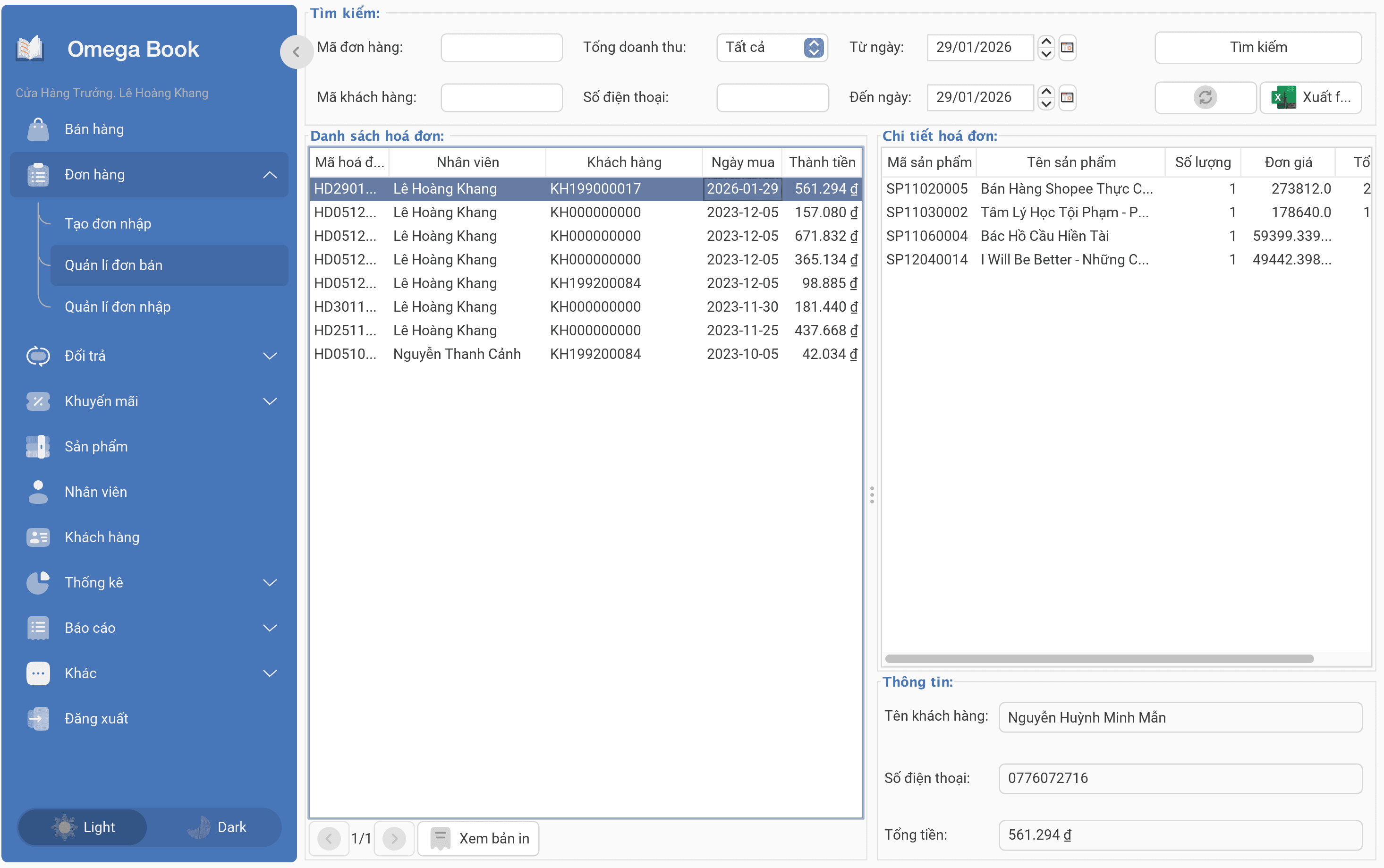Go to next page of invoice list
This screenshot has width=1384, height=868.
click(394, 838)
